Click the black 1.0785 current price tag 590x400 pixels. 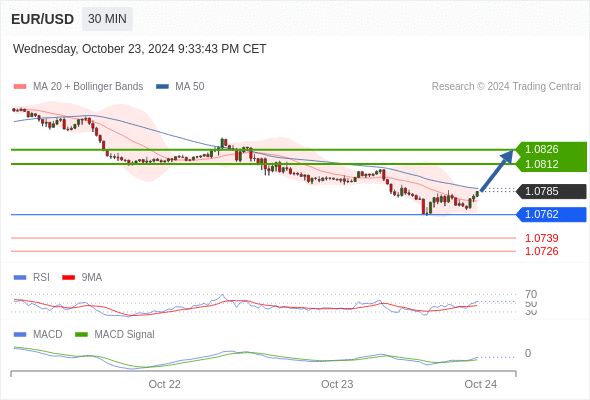552,191
